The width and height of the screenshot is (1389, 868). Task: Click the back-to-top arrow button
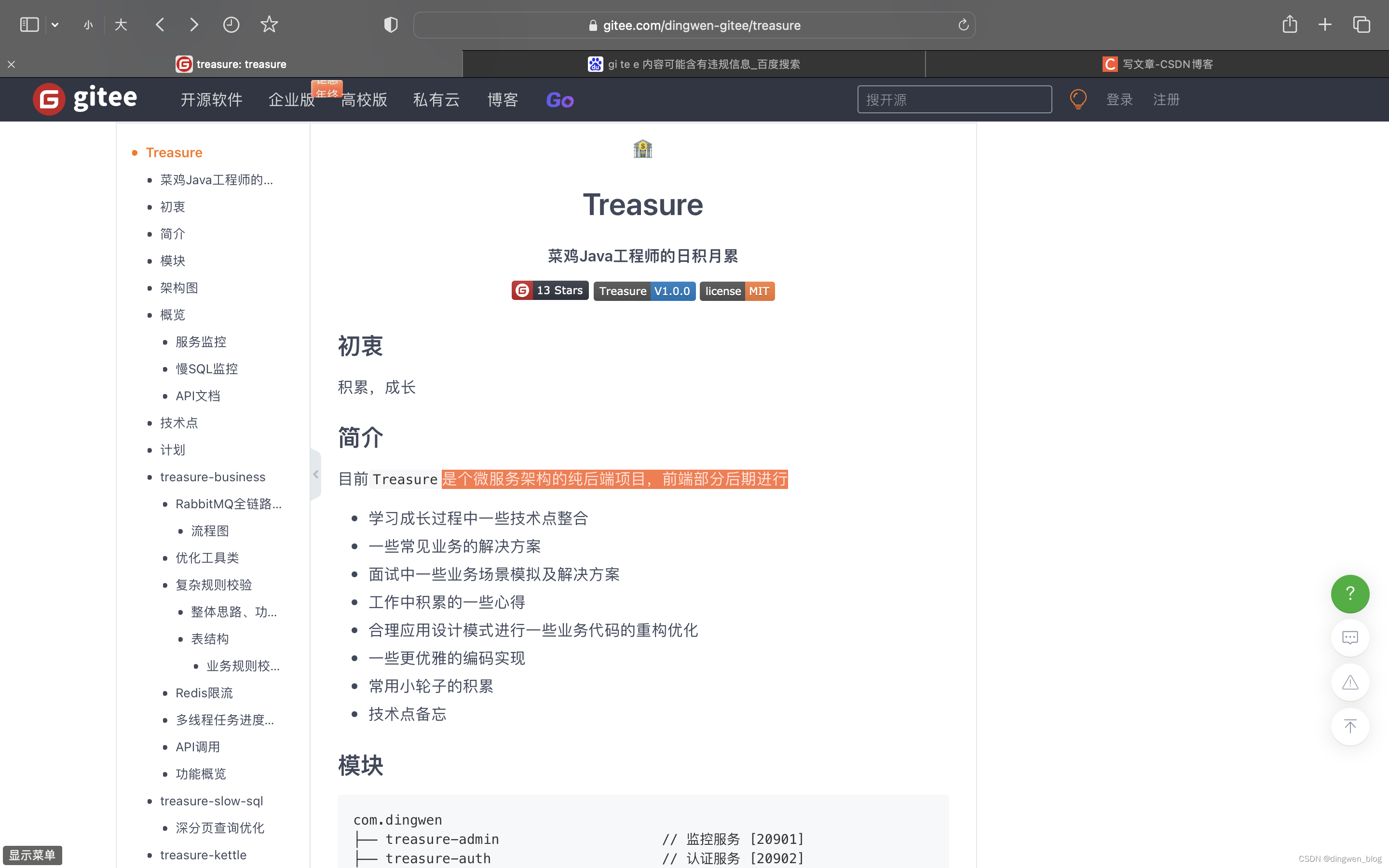pyautogui.click(x=1350, y=726)
